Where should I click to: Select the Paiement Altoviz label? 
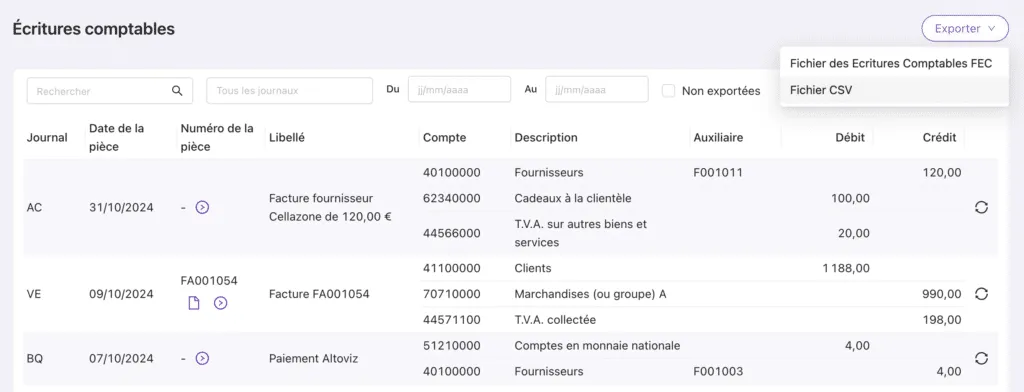click(x=313, y=358)
